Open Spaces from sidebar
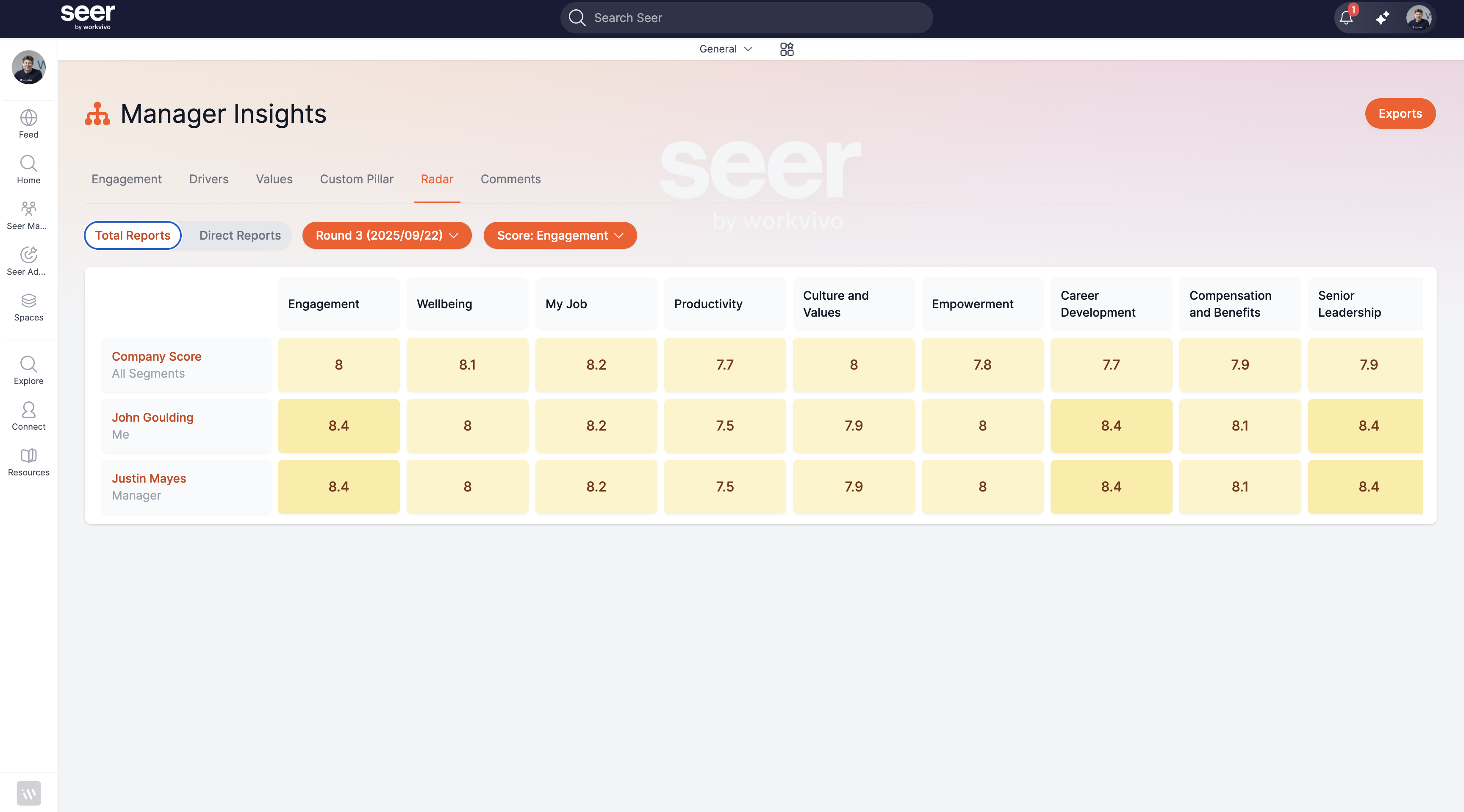This screenshot has height=812, width=1464. click(x=28, y=307)
